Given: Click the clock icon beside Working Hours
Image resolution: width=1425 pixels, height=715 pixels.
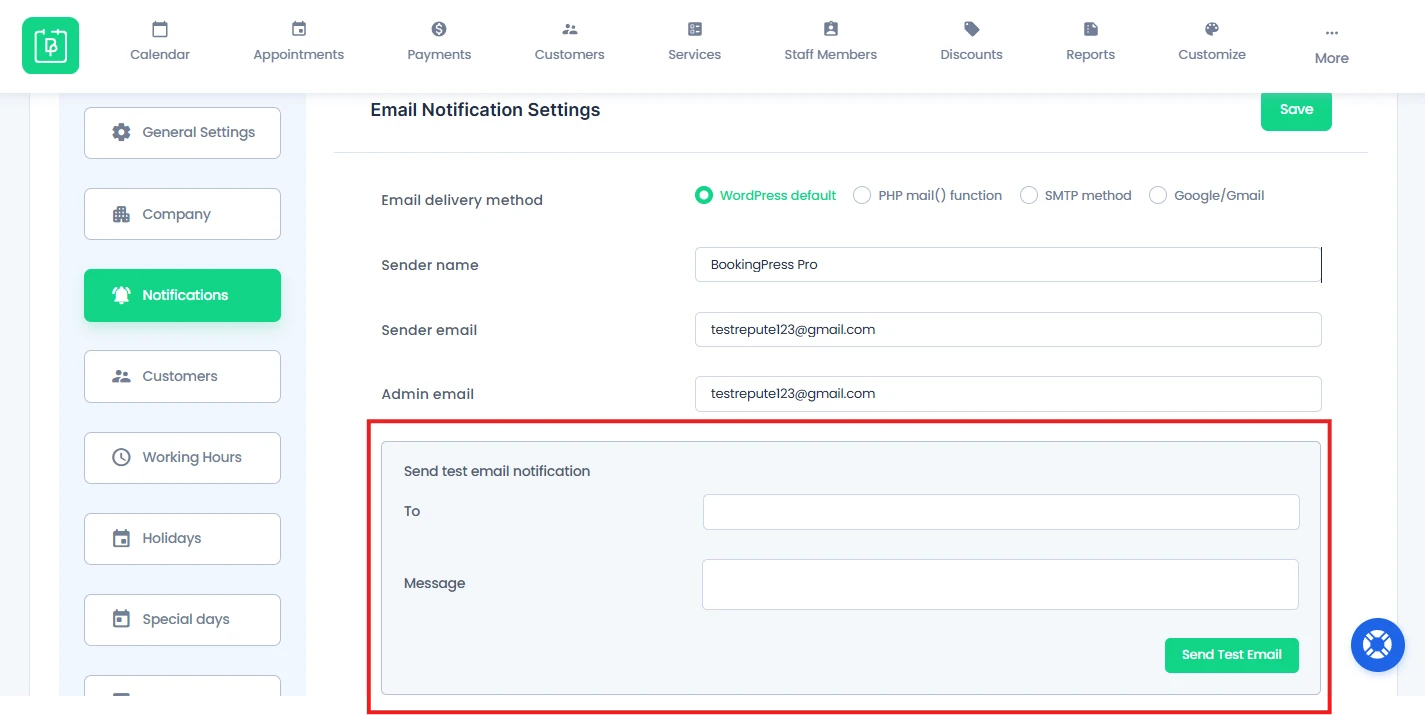Looking at the screenshot, I should coord(121,457).
